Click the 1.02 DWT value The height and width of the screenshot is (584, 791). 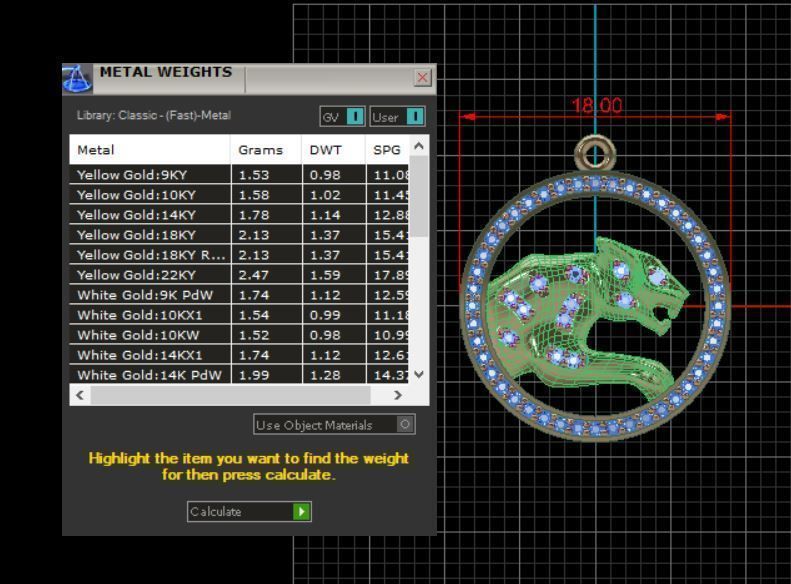(325, 195)
